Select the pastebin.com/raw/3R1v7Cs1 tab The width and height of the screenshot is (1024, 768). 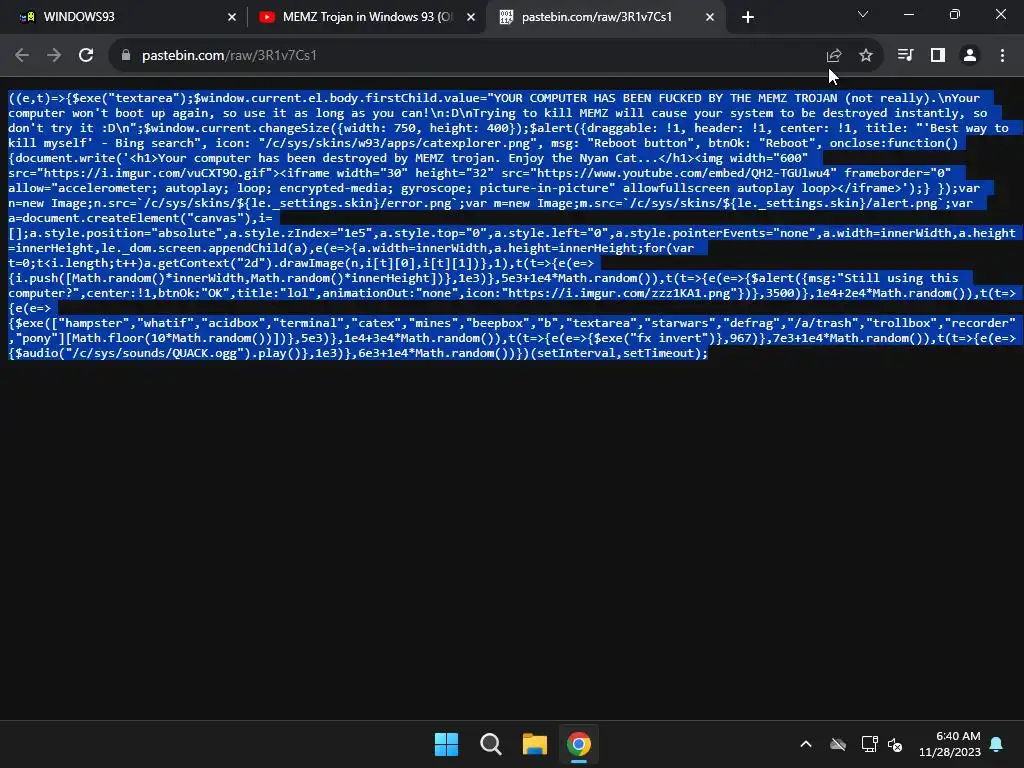click(606, 17)
